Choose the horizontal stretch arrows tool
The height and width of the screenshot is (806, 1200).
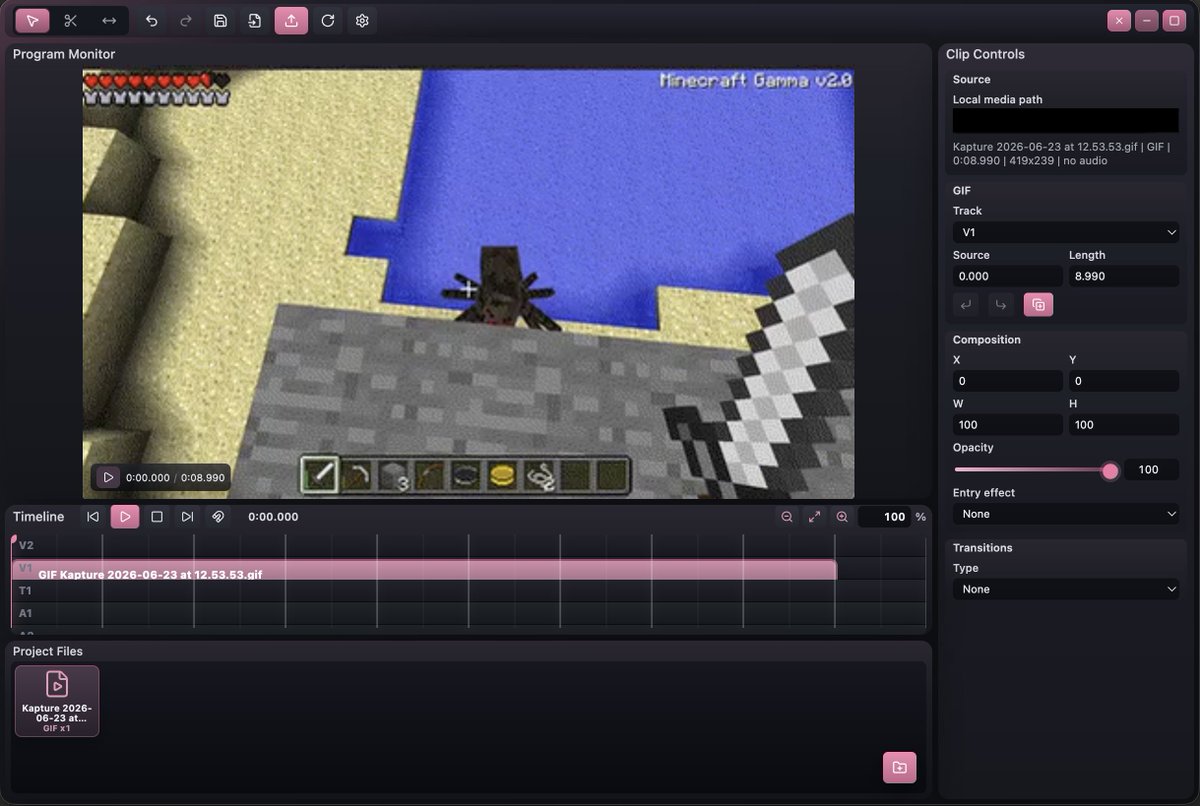pos(109,20)
